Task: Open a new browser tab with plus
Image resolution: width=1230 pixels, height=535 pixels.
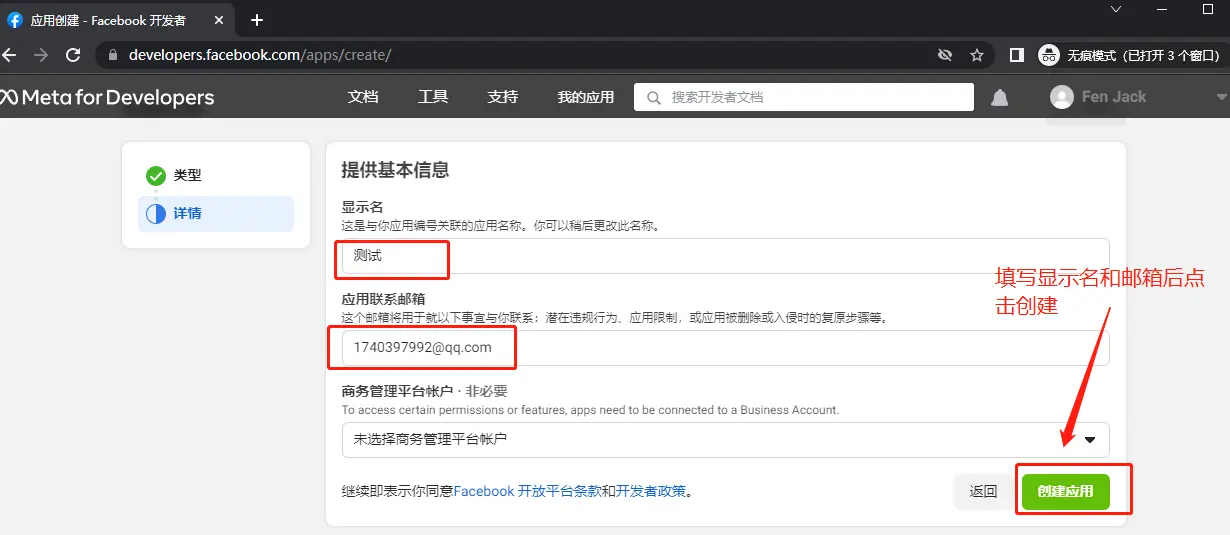Action: (257, 20)
